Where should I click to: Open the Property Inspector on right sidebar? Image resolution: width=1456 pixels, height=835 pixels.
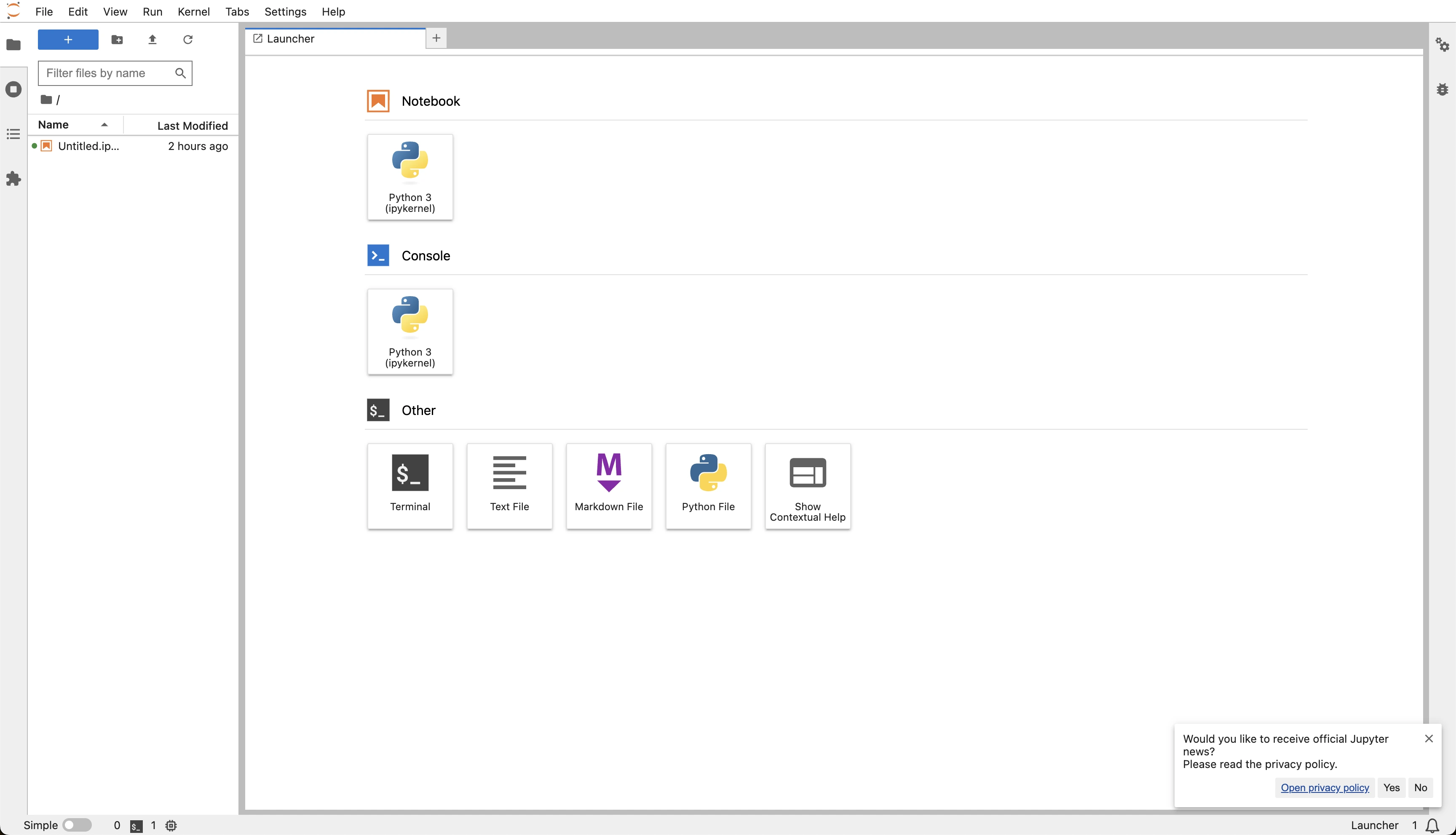point(1442,45)
